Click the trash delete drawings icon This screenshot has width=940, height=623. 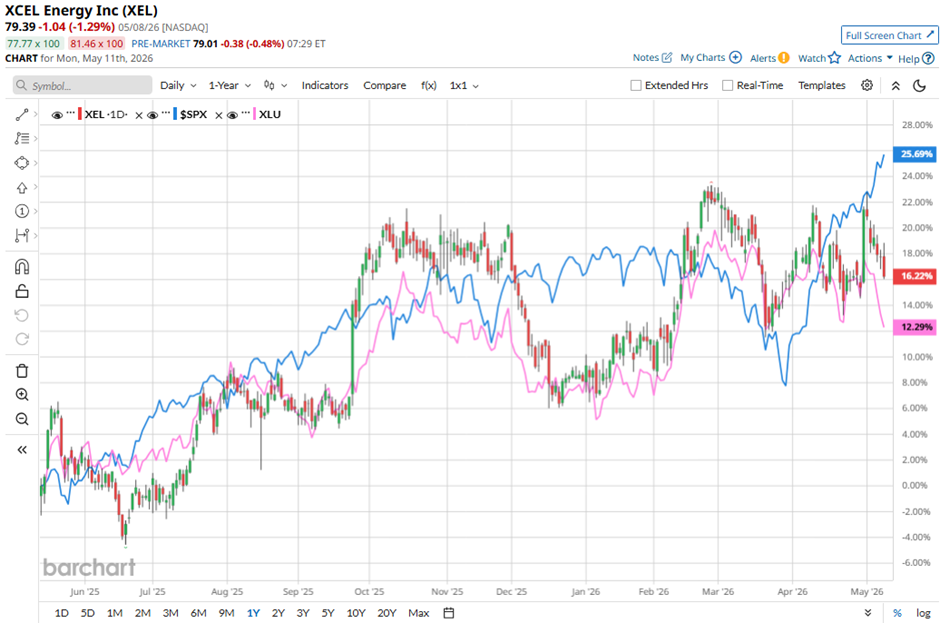[x=22, y=371]
